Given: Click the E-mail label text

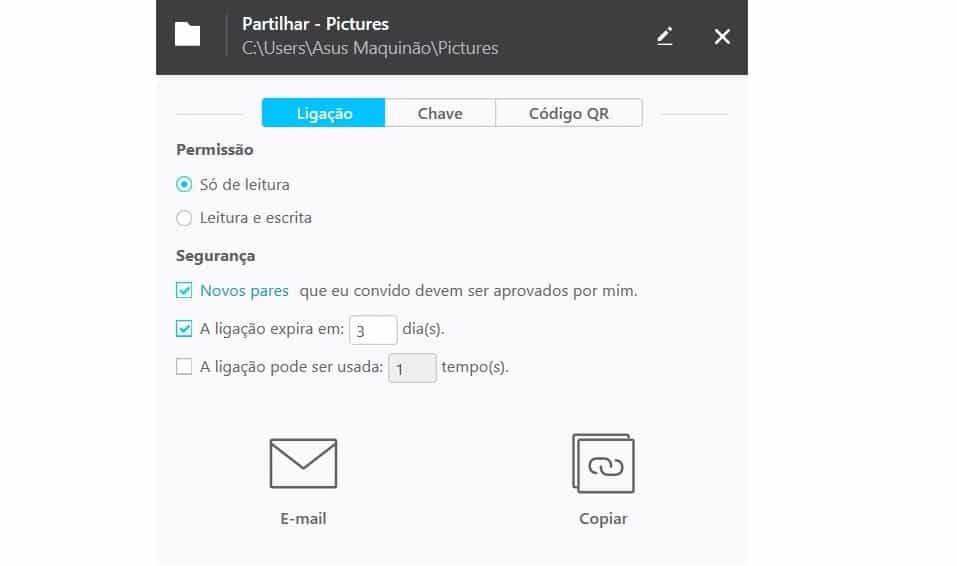Looking at the screenshot, I should click(x=303, y=518).
